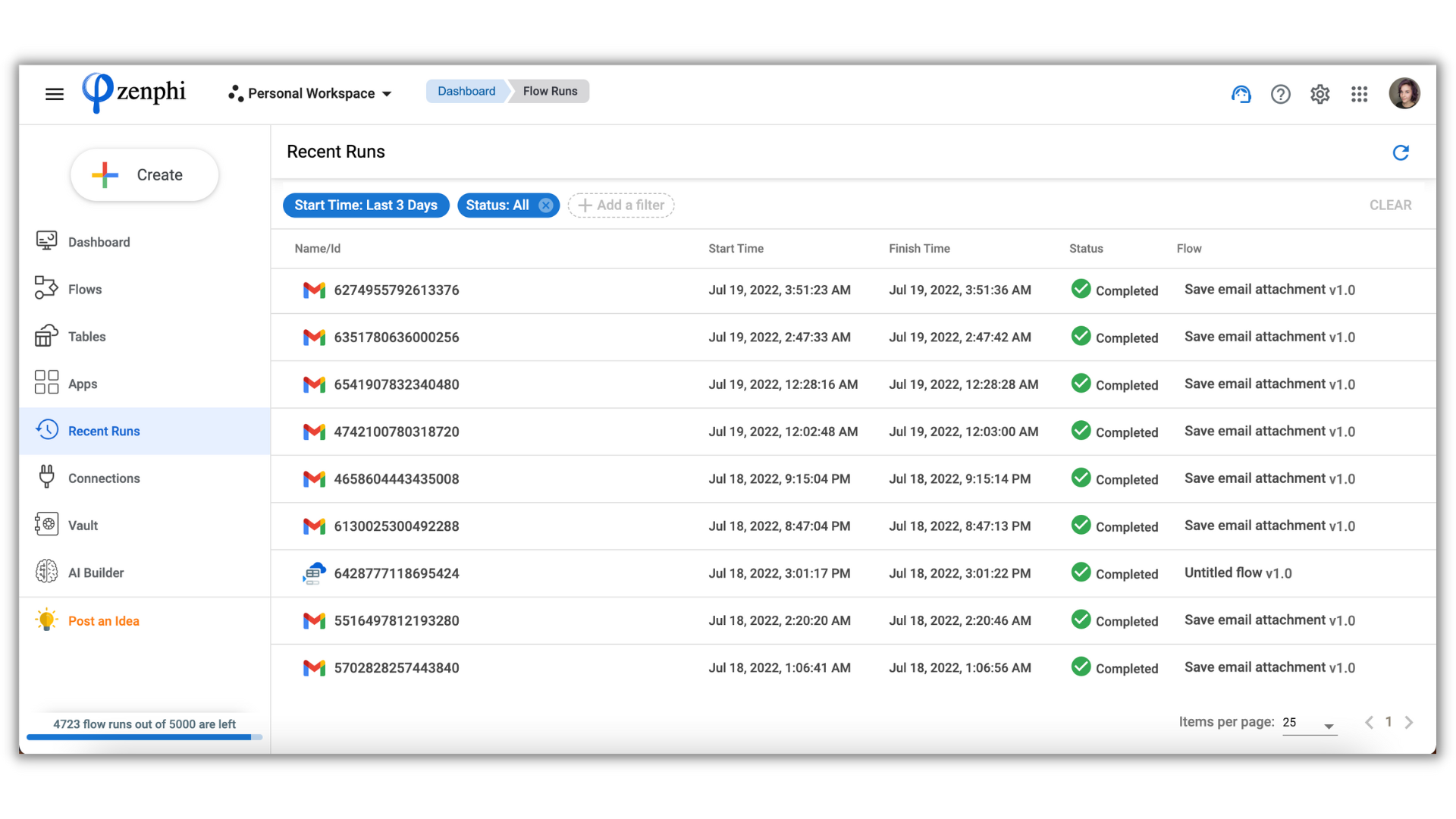Viewport: 1456px width, 819px height.
Task: Remove the Status: All filter chip
Action: pyautogui.click(x=545, y=206)
